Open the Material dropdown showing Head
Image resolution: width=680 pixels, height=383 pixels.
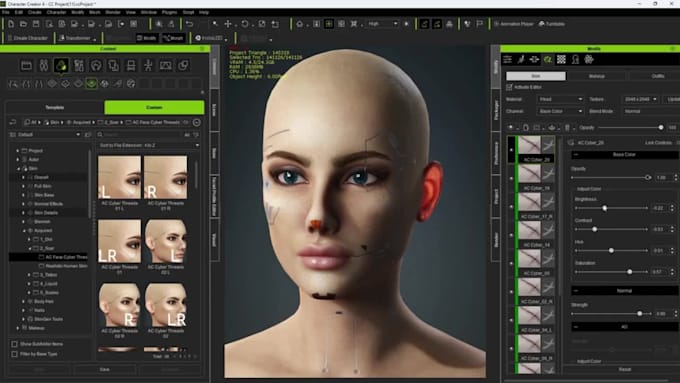pyautogui.click(x=560, y=99)
